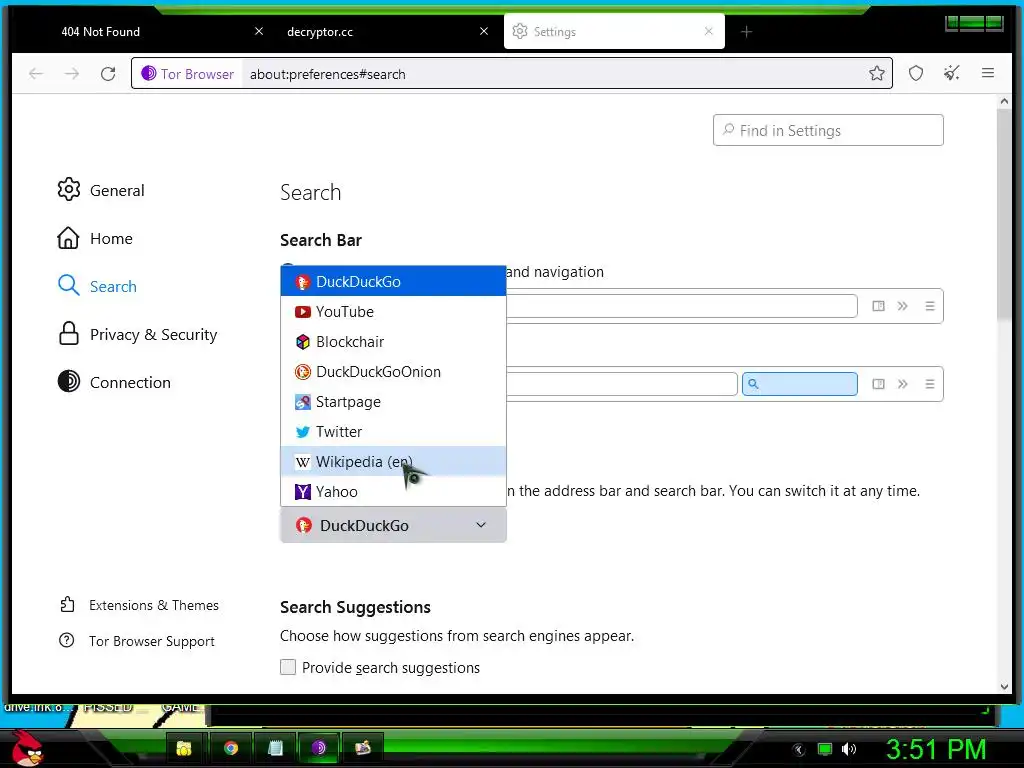1024x768 pixels.
Task: Select the Settings tab
Action: click(x=614, y=31)
